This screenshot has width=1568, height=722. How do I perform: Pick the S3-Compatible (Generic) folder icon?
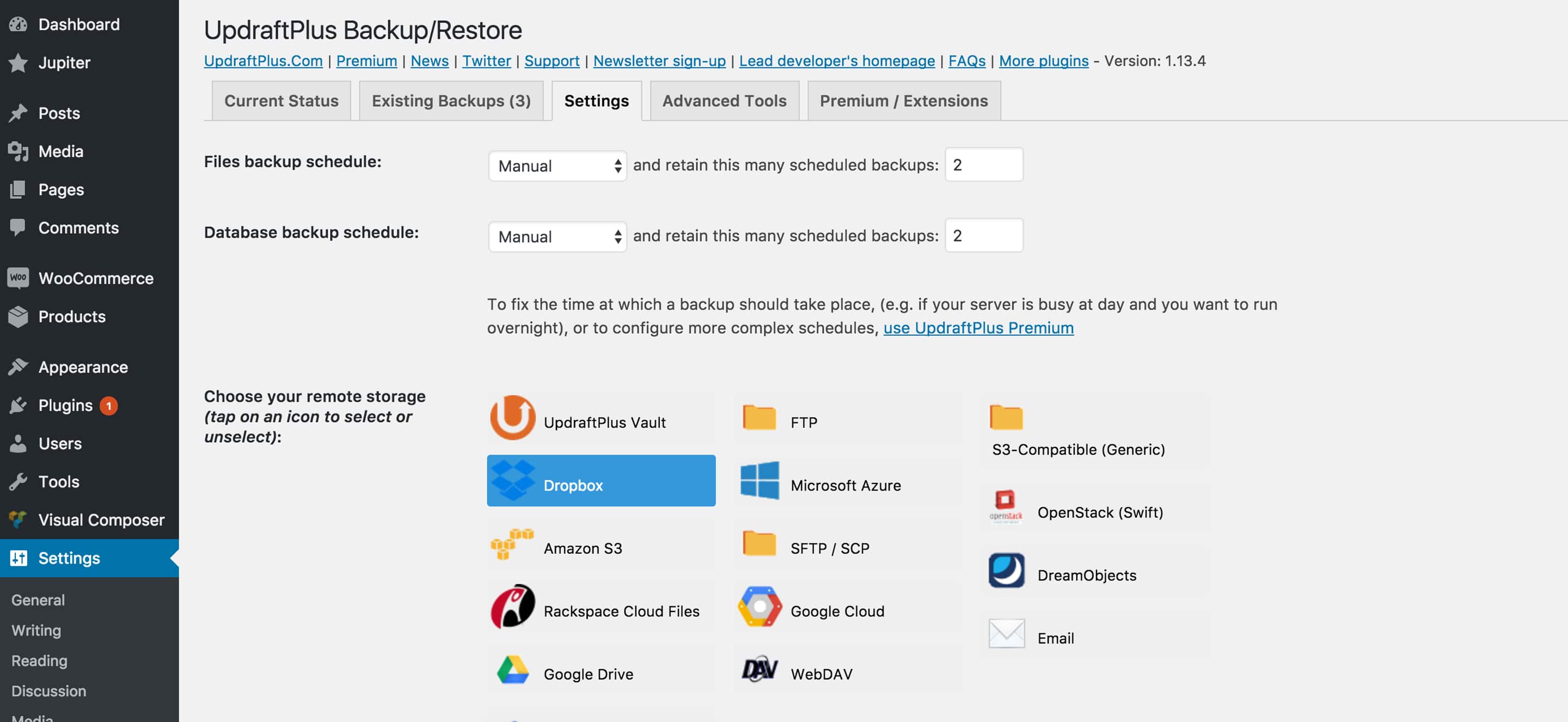pyautogui.click(x=1006, y=418)
